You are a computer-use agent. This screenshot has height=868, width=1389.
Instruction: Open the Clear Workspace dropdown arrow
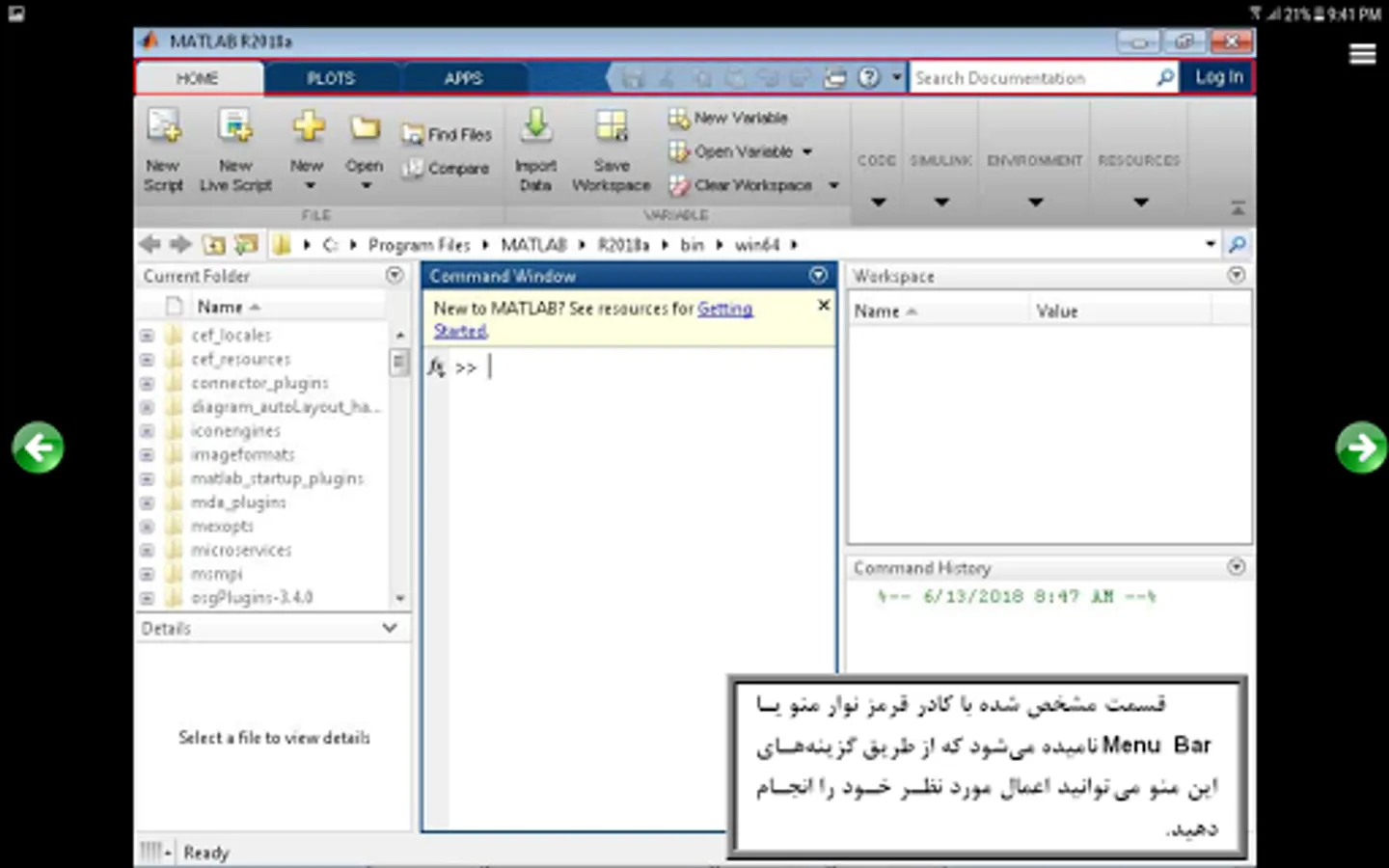click(x=833, y=185)
